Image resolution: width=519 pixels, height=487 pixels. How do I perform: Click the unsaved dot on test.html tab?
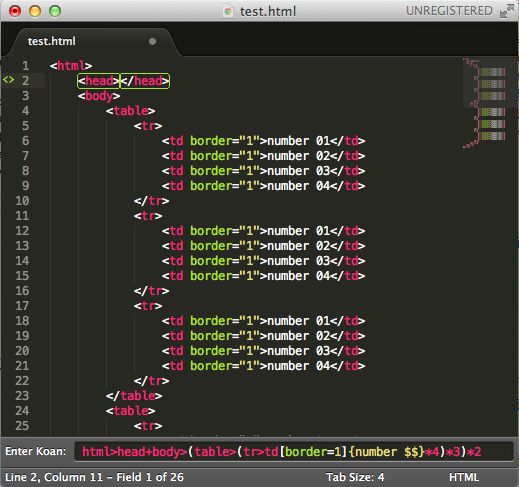point(152,41)
